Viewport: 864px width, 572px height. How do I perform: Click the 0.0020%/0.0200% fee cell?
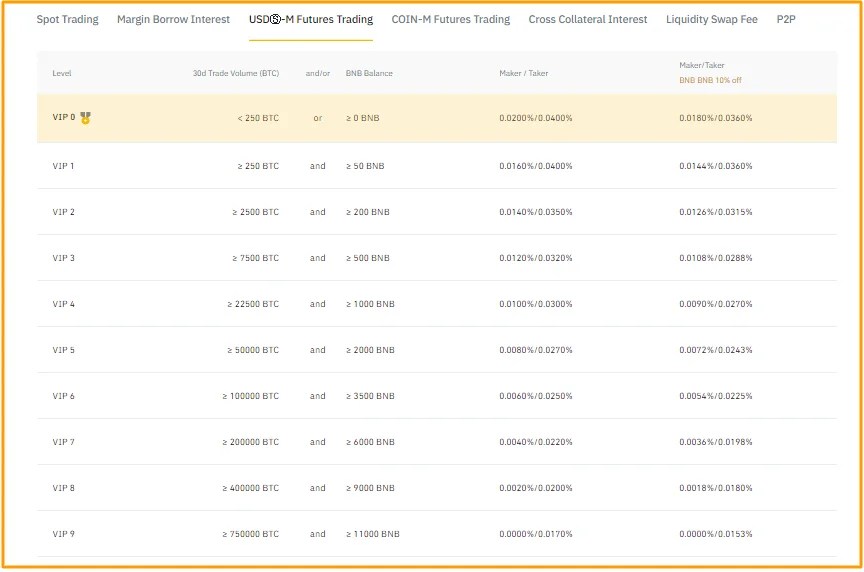[x=536, y=488]
